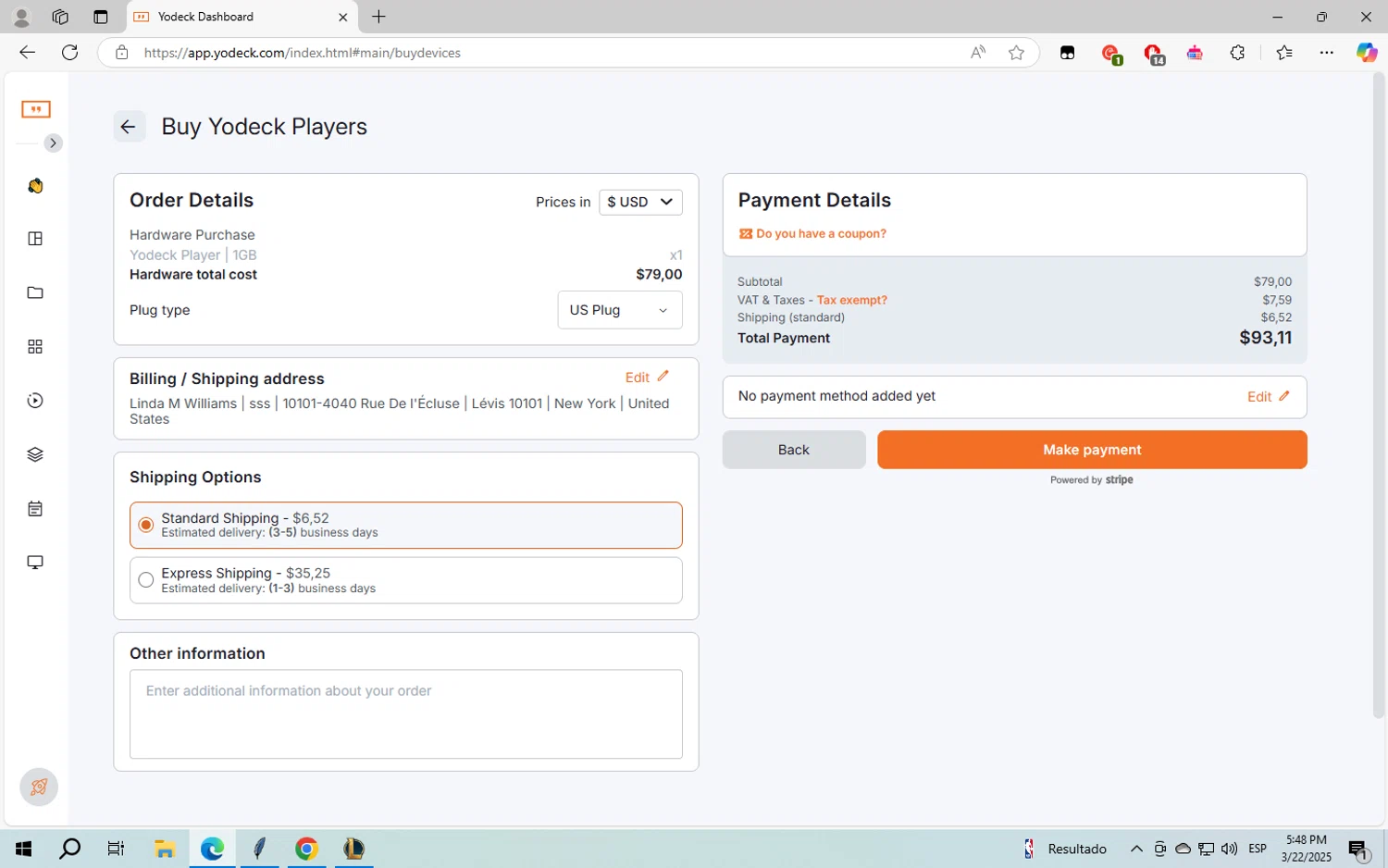
Task: Click the additional order information text area
Action: click(406, 714)
